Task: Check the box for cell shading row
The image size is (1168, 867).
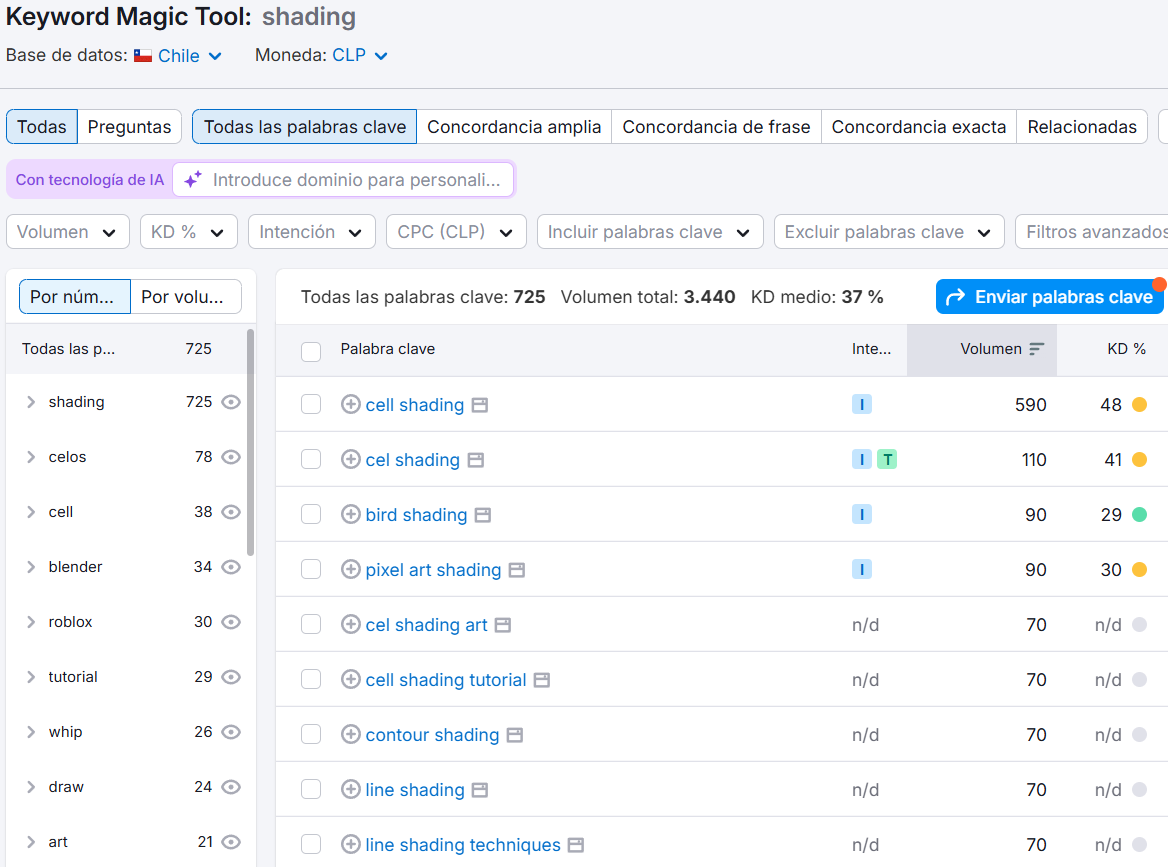Action: 311,405
